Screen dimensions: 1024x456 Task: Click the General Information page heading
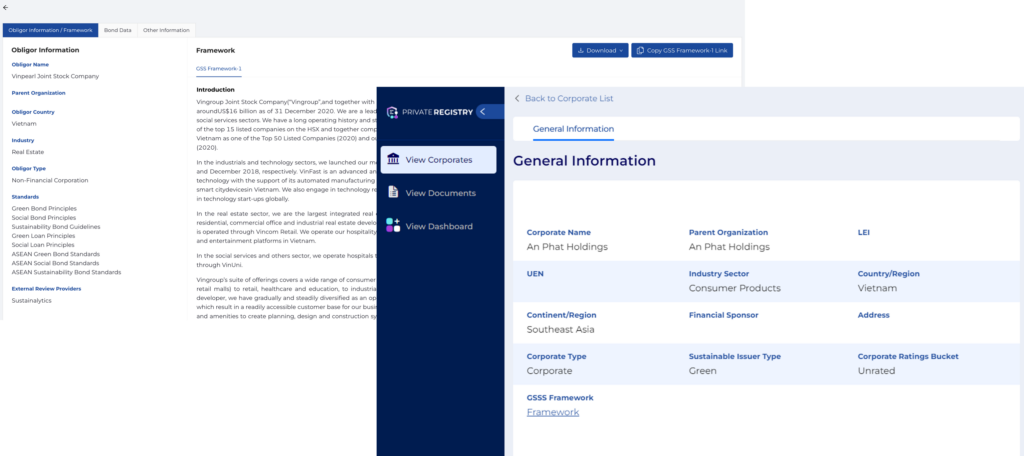click(x=584, y=160)
